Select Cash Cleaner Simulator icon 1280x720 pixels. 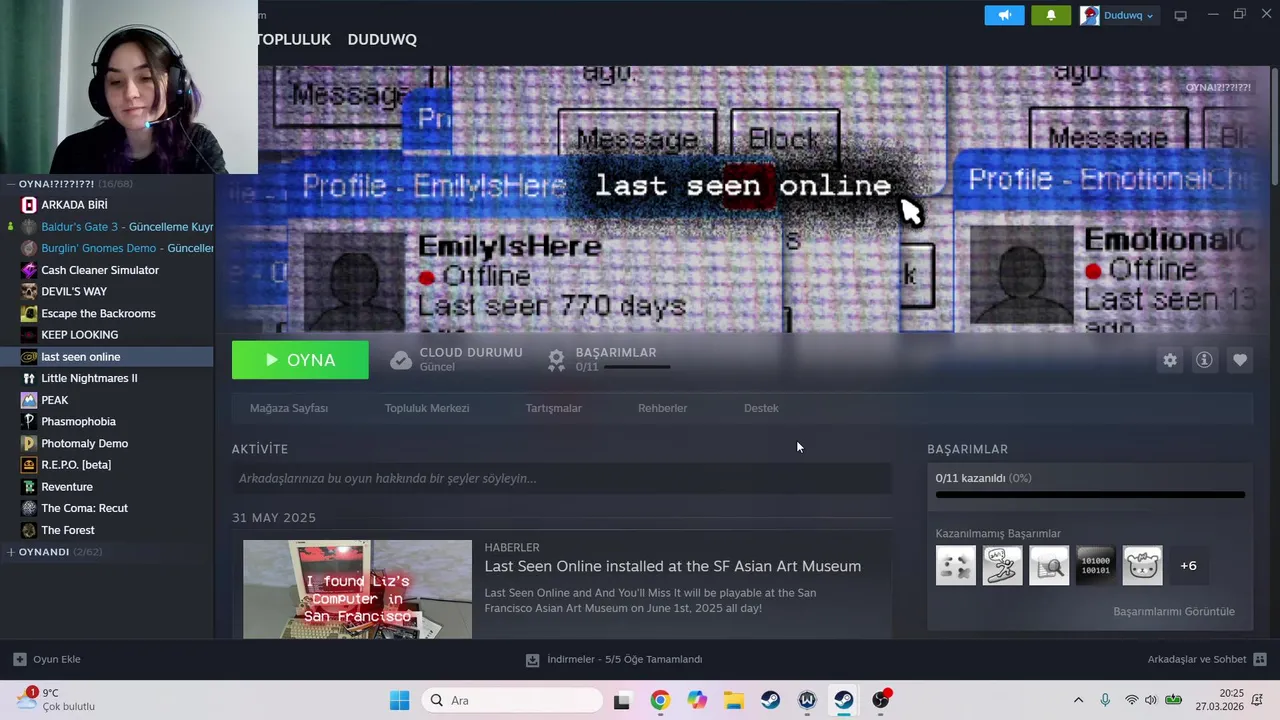tap(29, 270)
